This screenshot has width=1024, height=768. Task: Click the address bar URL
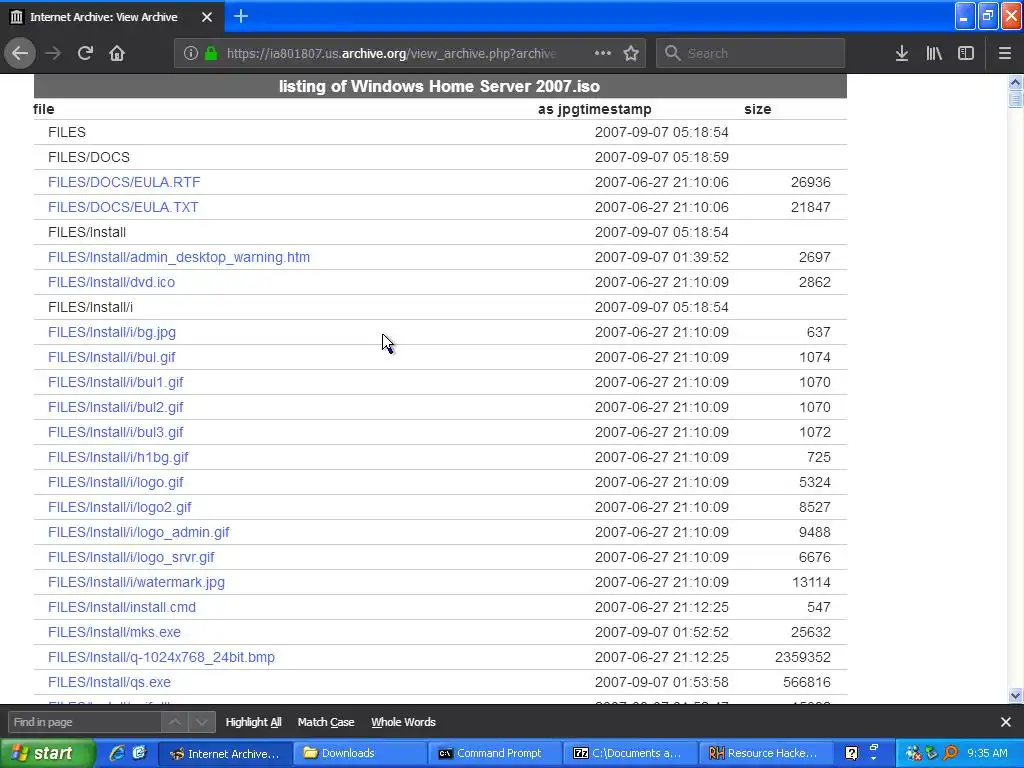click(391, 54)
